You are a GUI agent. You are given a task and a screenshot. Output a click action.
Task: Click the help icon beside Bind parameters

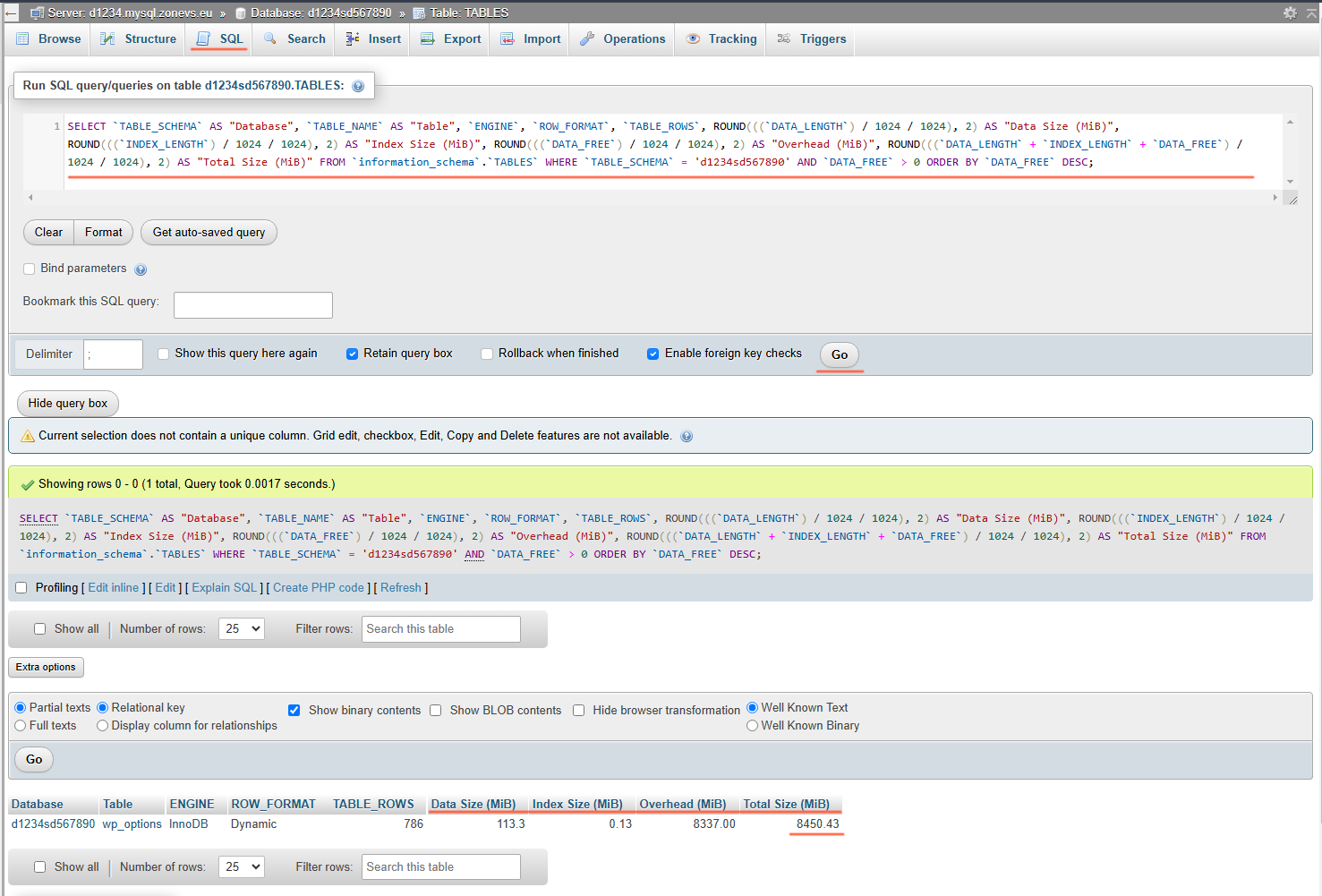141,269
